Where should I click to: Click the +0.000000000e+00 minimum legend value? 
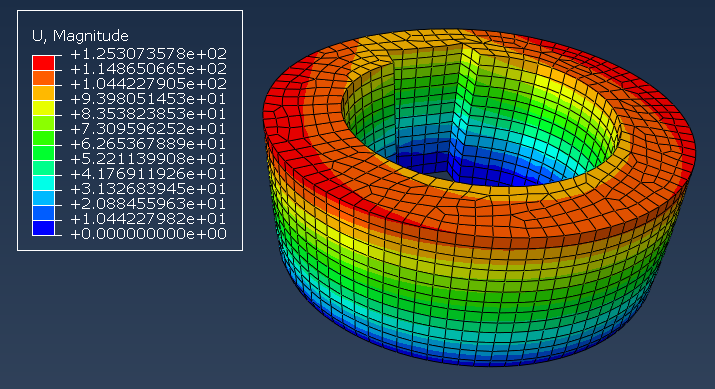click(149, 234)
